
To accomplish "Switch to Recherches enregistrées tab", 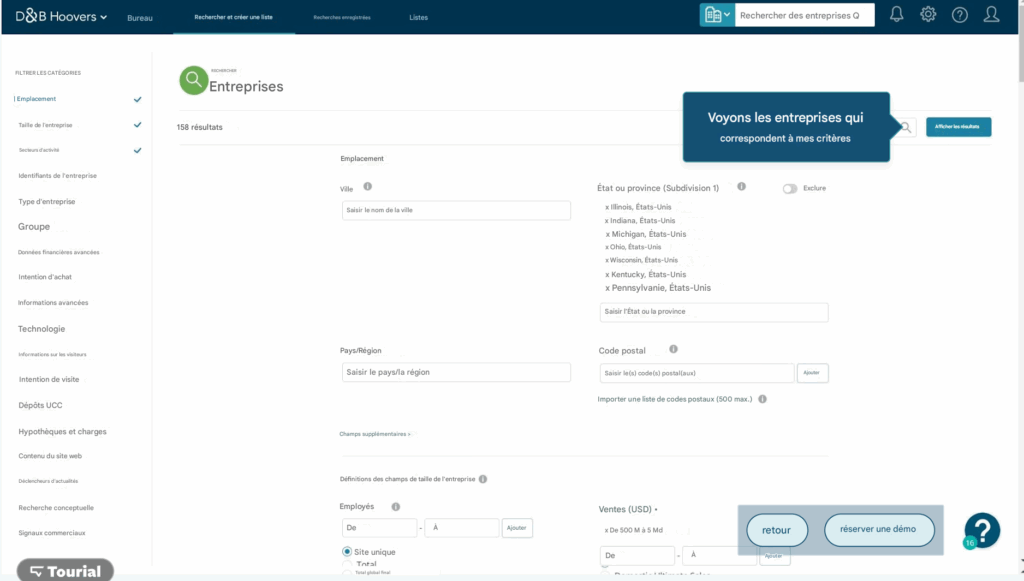I will pos(341,18).
